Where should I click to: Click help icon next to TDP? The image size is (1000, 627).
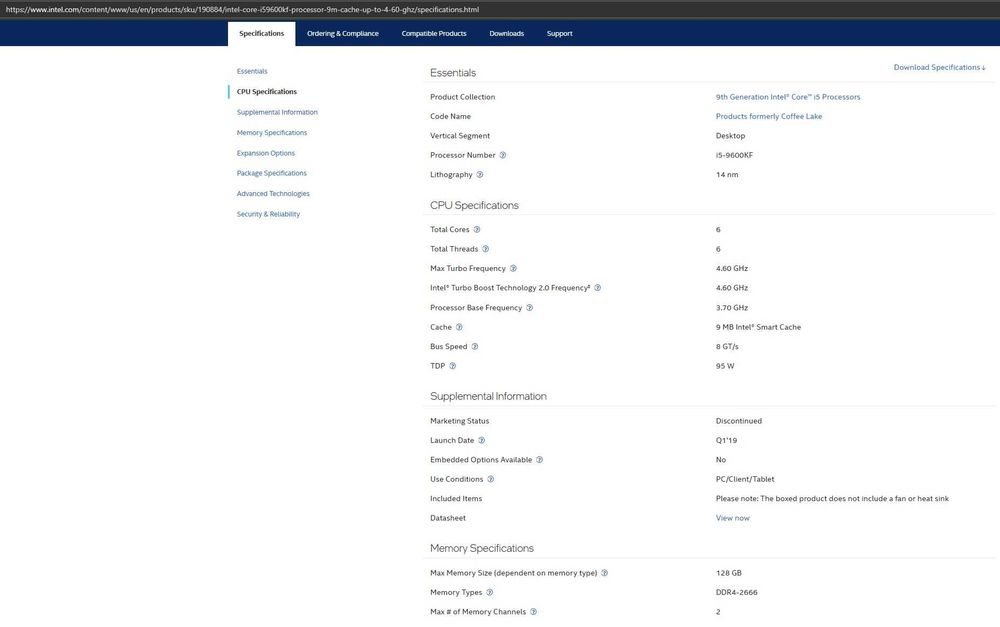(452, 366)
